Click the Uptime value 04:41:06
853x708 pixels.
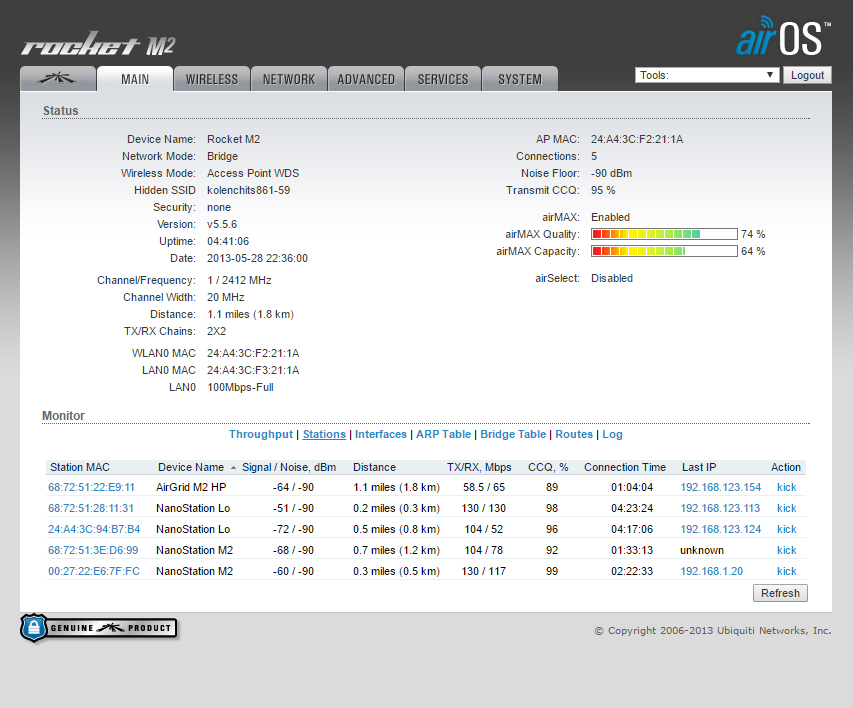coord(228,241)
